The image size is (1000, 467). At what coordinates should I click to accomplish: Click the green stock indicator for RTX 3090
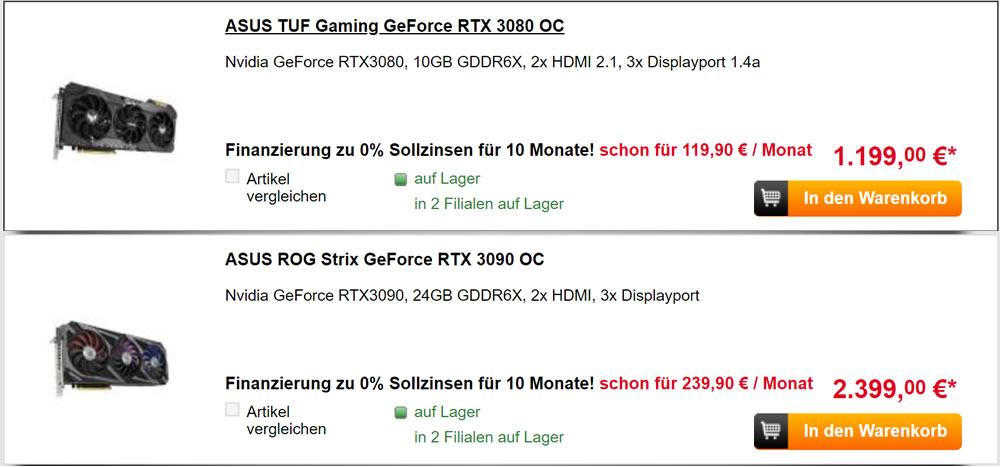[401, 413]
